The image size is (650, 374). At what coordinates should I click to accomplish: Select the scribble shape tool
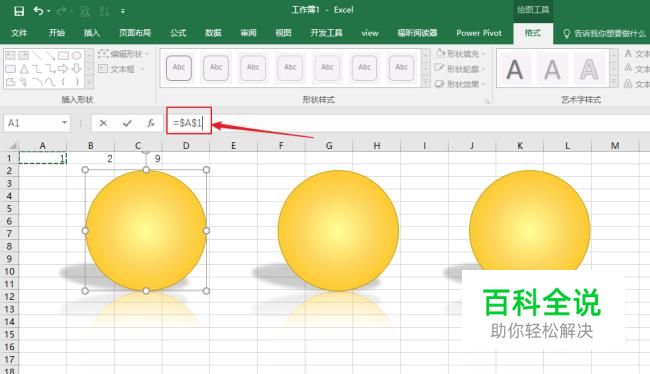click(x=24, y=82)
